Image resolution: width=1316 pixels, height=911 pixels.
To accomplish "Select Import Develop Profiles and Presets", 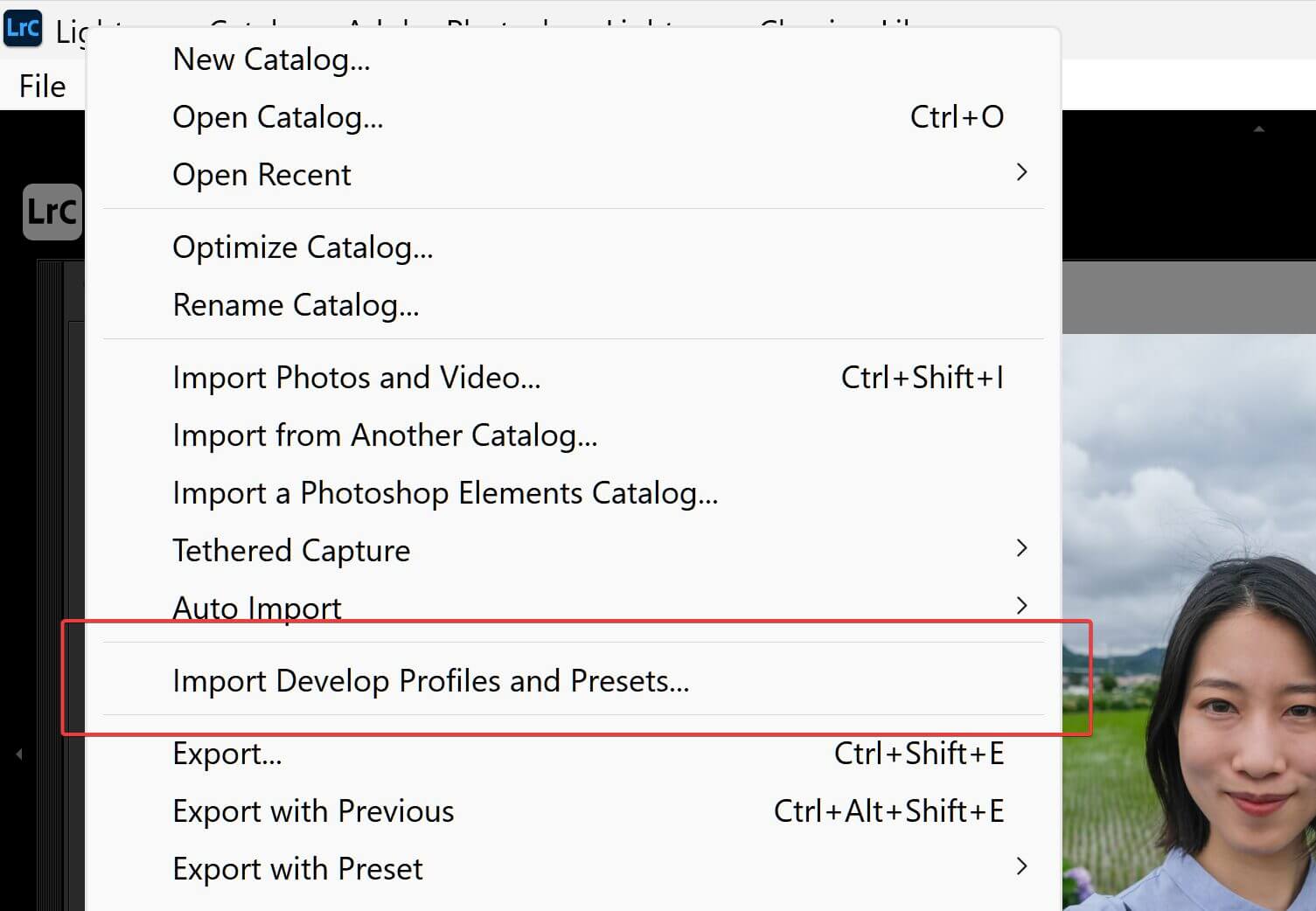I will click(431, 681).
